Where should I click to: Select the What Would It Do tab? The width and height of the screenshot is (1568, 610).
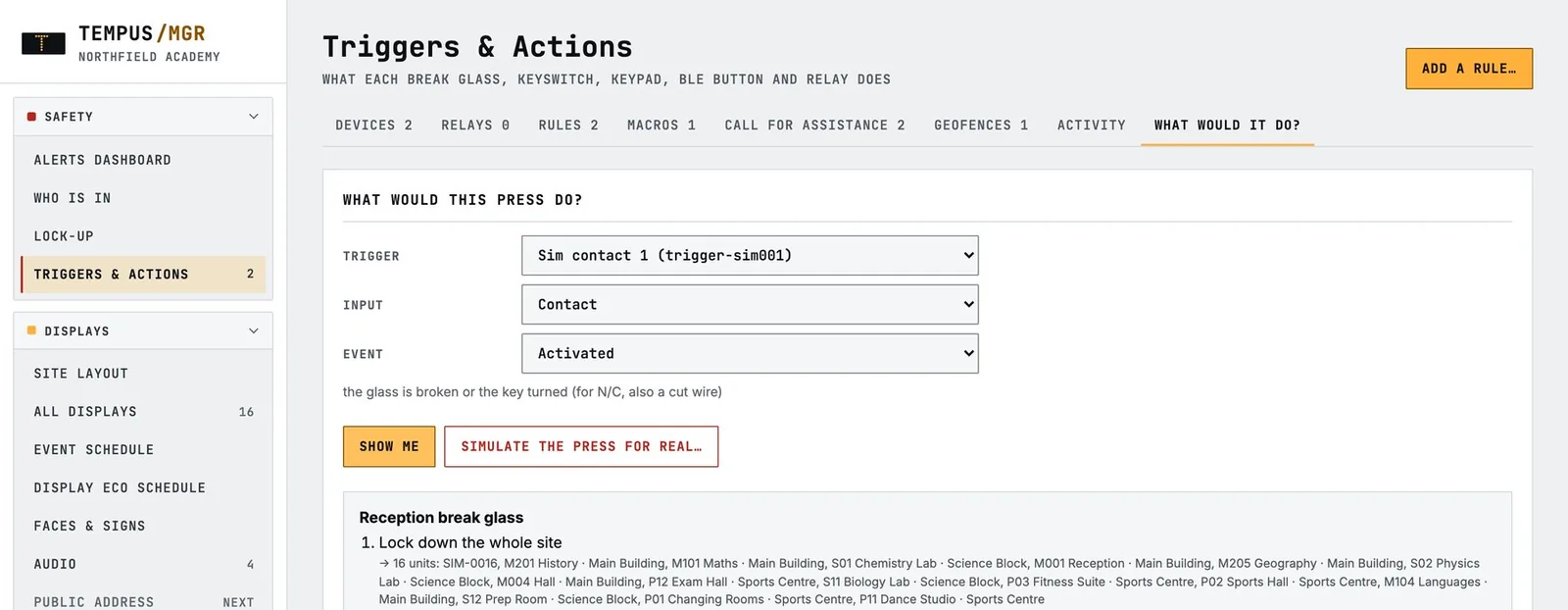click(1227, 126)
